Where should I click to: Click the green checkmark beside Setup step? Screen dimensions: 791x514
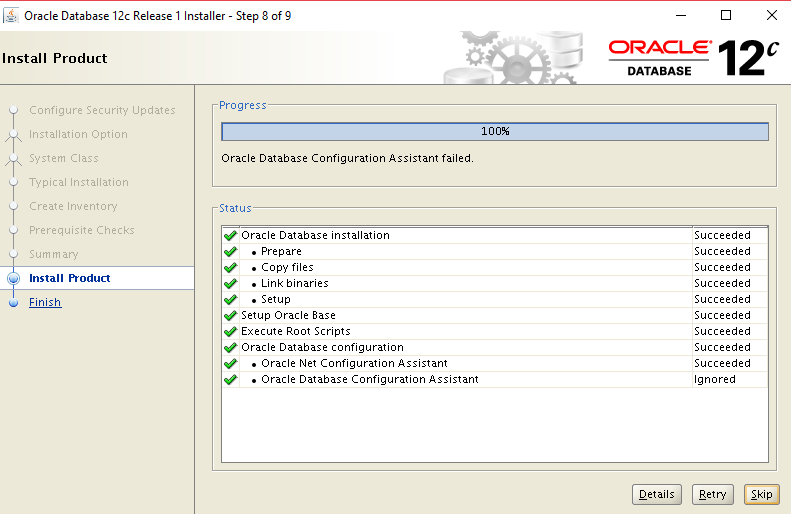point(231,300)
